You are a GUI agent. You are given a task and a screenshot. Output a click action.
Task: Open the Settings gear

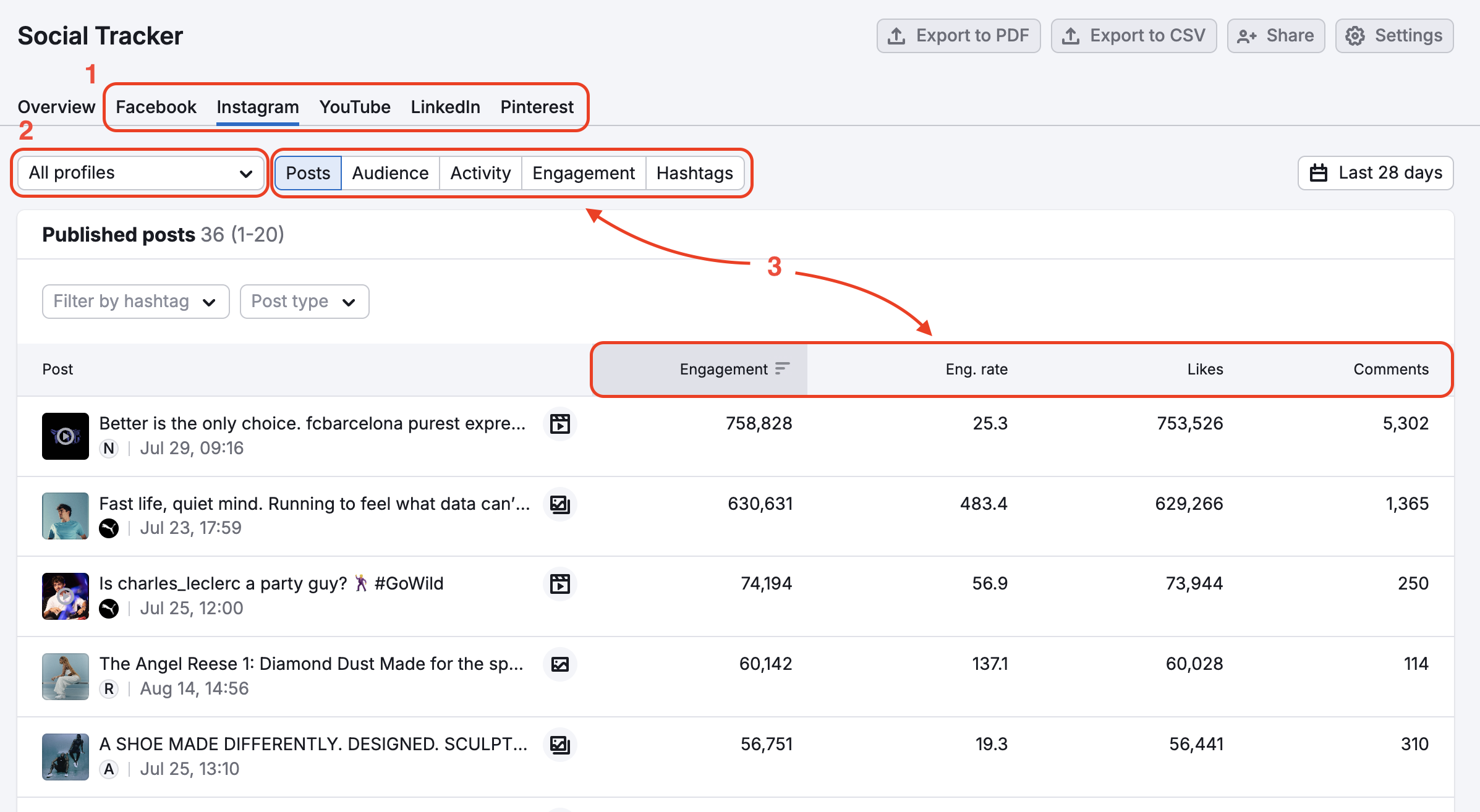(x=1355, y=35)
